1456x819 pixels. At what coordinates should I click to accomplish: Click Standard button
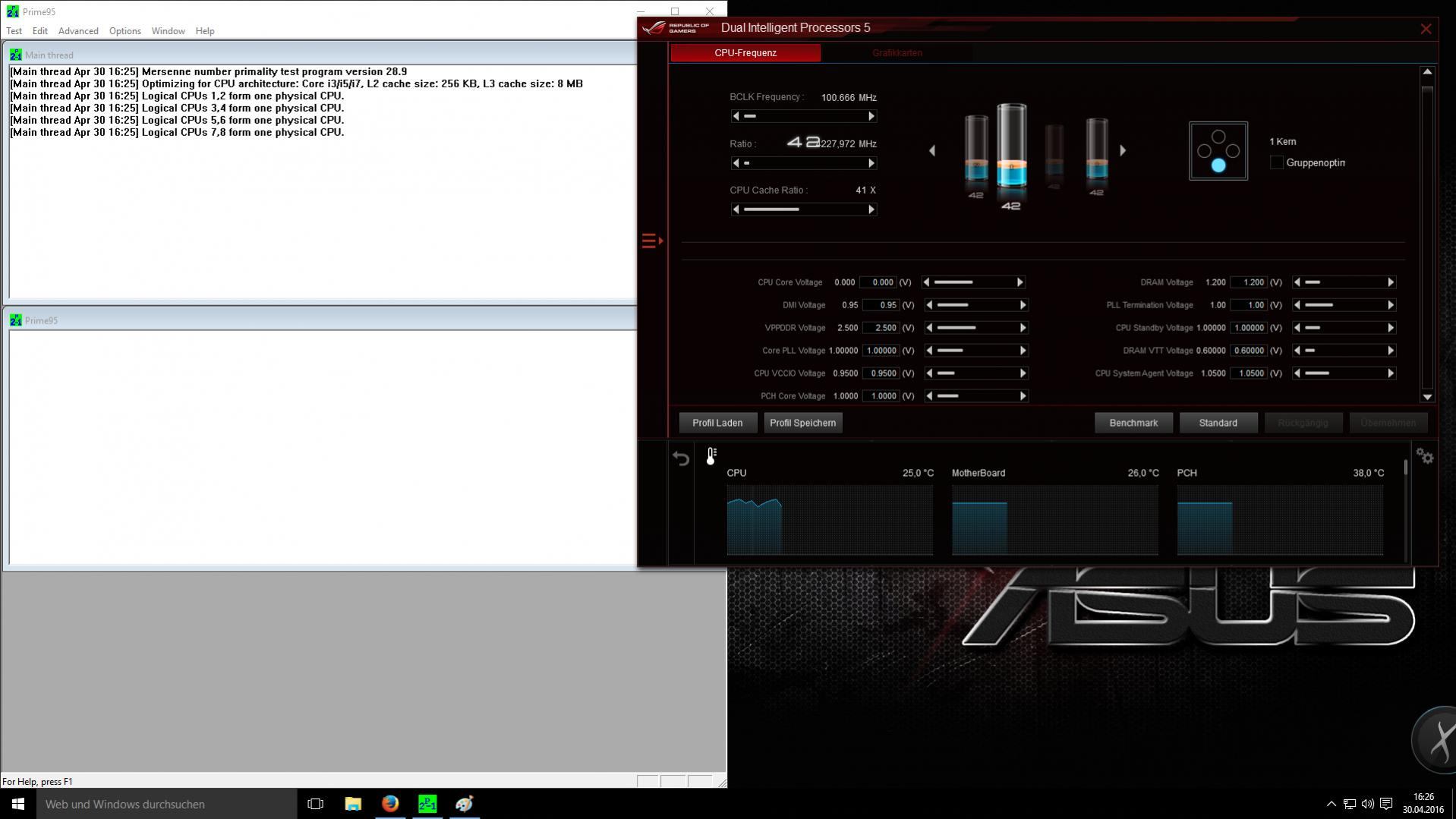(x=1218, y=423)
